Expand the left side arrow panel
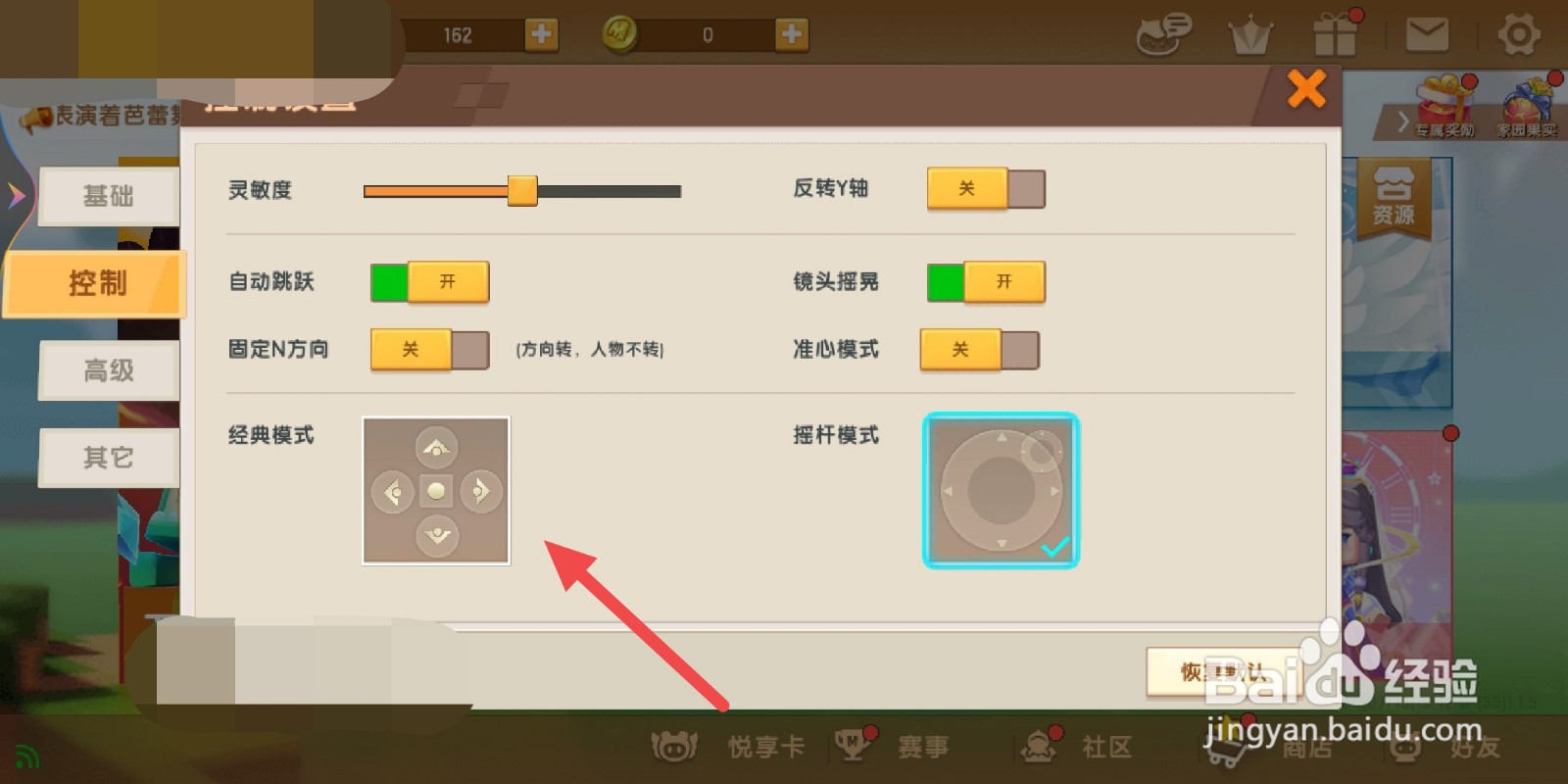 pos(16,195)
